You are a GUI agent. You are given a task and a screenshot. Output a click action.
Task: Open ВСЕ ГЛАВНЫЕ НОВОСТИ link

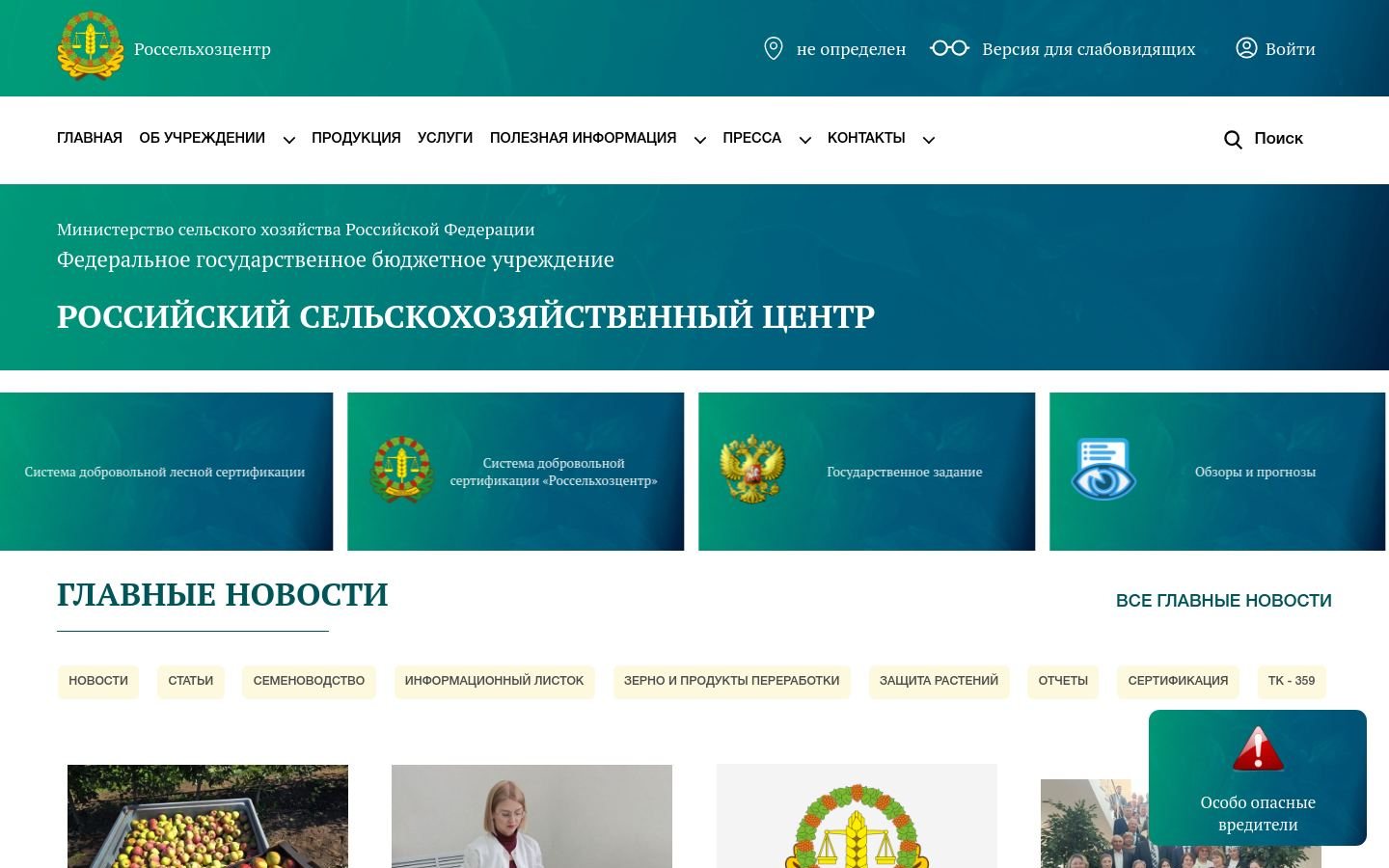1223,601
